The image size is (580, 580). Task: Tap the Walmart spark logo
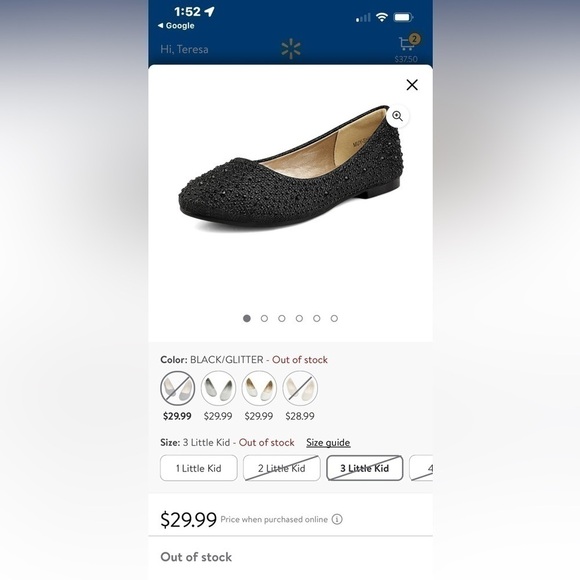coord(291,49)
